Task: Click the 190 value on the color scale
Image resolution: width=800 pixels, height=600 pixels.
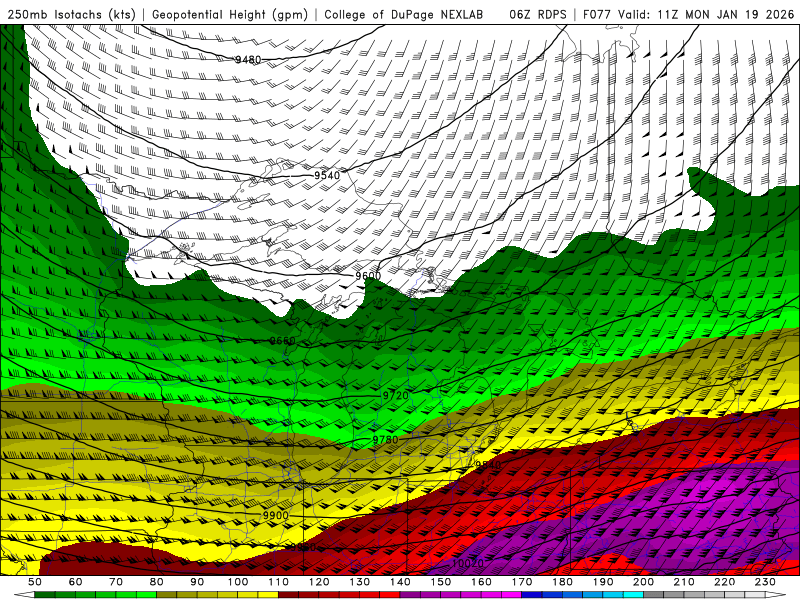Action: pyautogui.click(x=603, y=582)
